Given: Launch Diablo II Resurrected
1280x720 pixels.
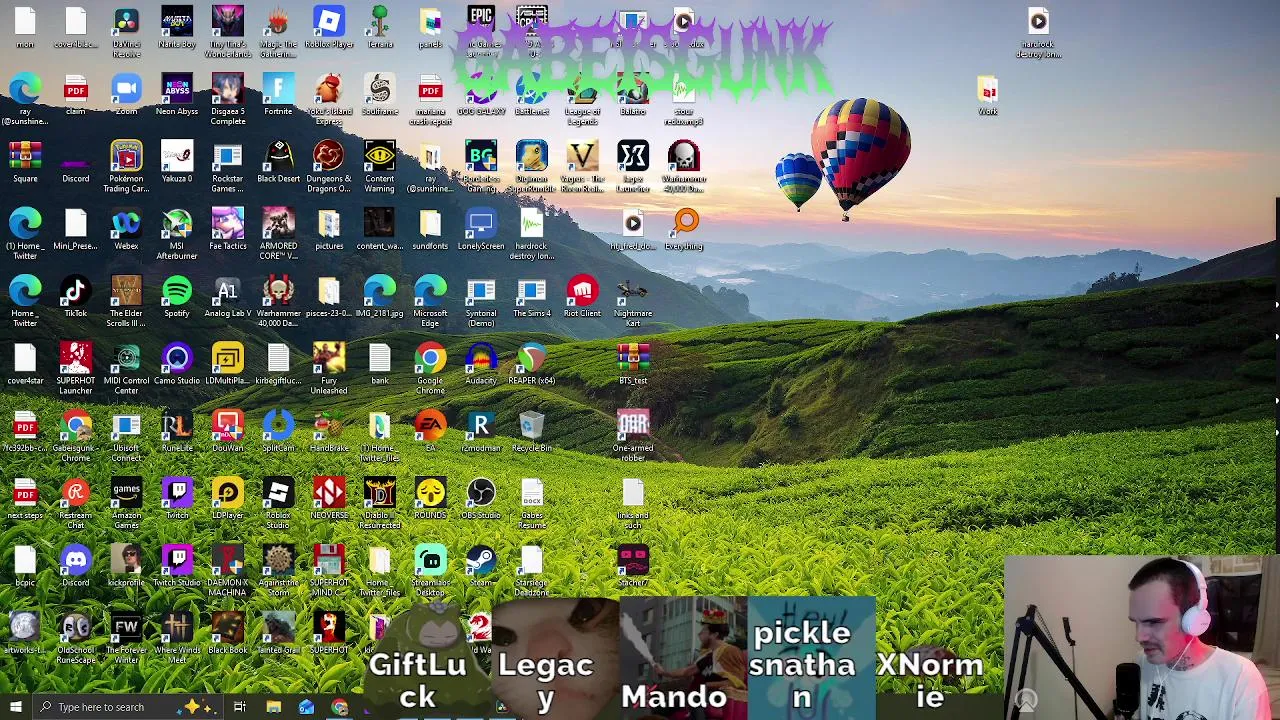Looking at the screenshot, I should coord(380,503).
